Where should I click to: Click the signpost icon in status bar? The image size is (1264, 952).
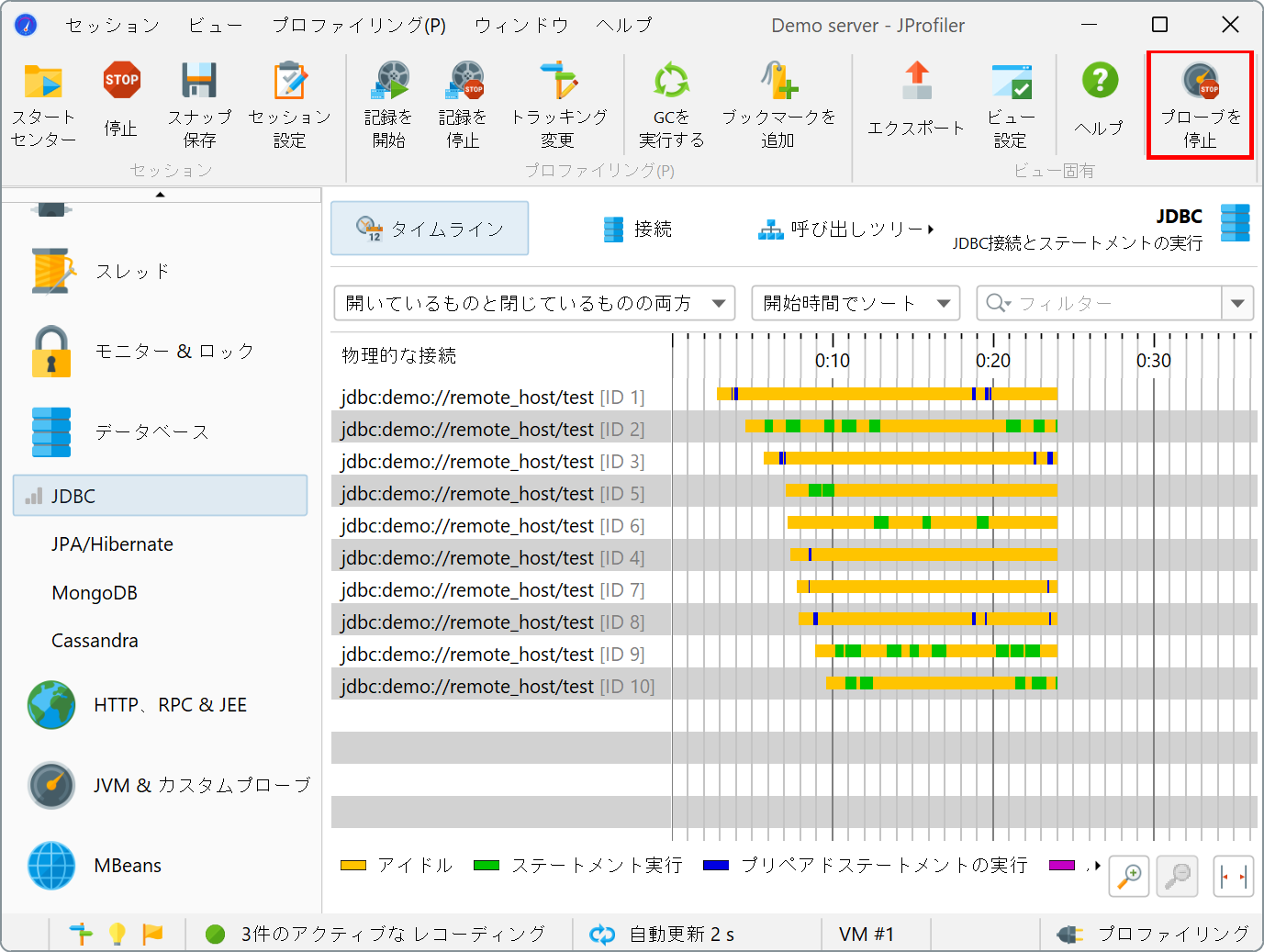[x=81, y=934]
